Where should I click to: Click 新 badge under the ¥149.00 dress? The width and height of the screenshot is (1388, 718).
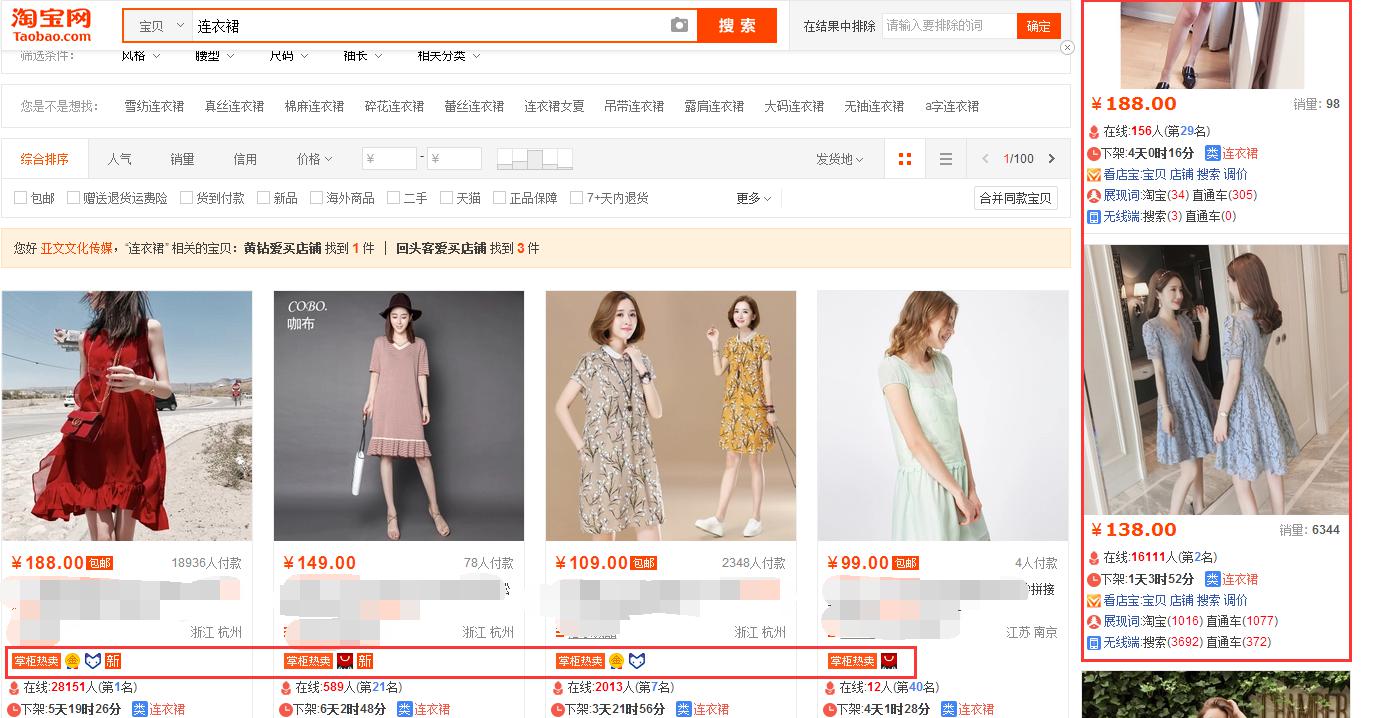tap(365, 661)
